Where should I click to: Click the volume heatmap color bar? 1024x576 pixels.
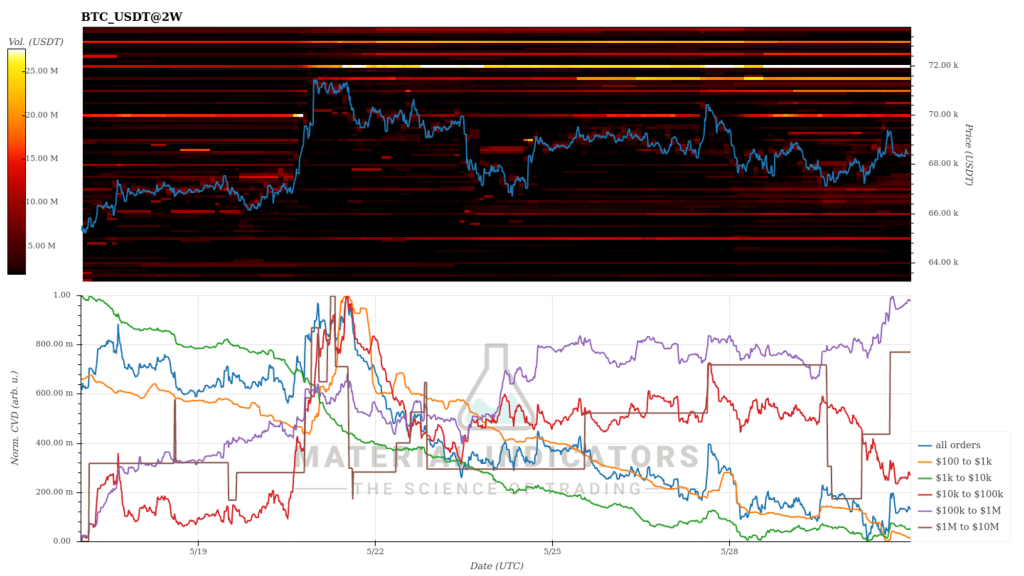coord(17,161)
